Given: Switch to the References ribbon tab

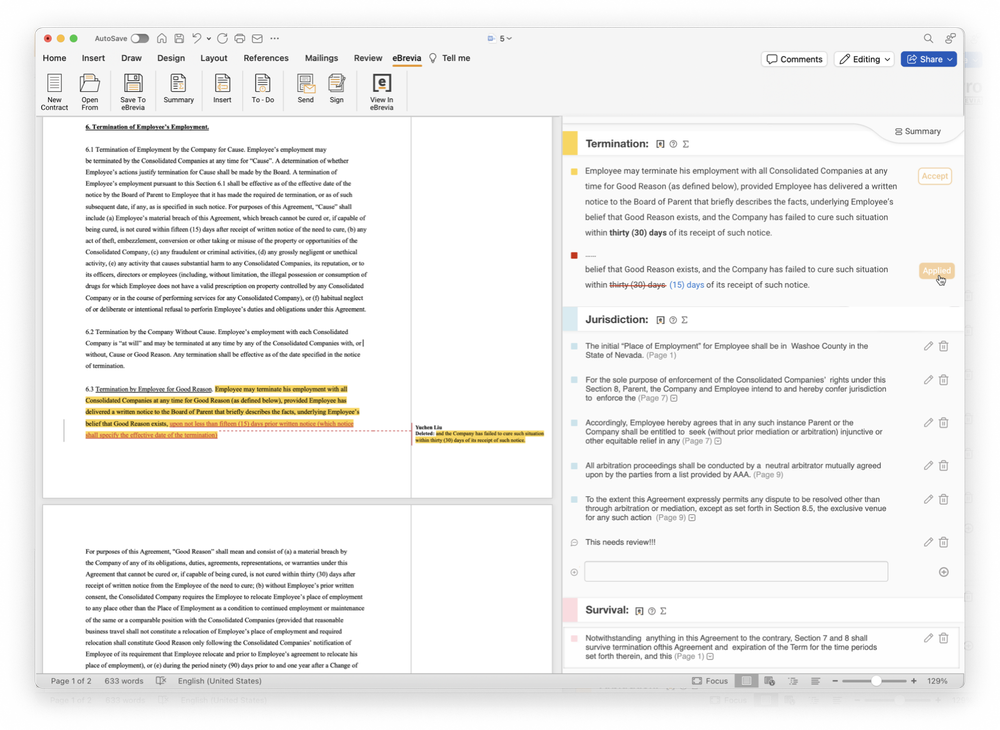Looking at the screenshot, I should [x=266, y=58].
